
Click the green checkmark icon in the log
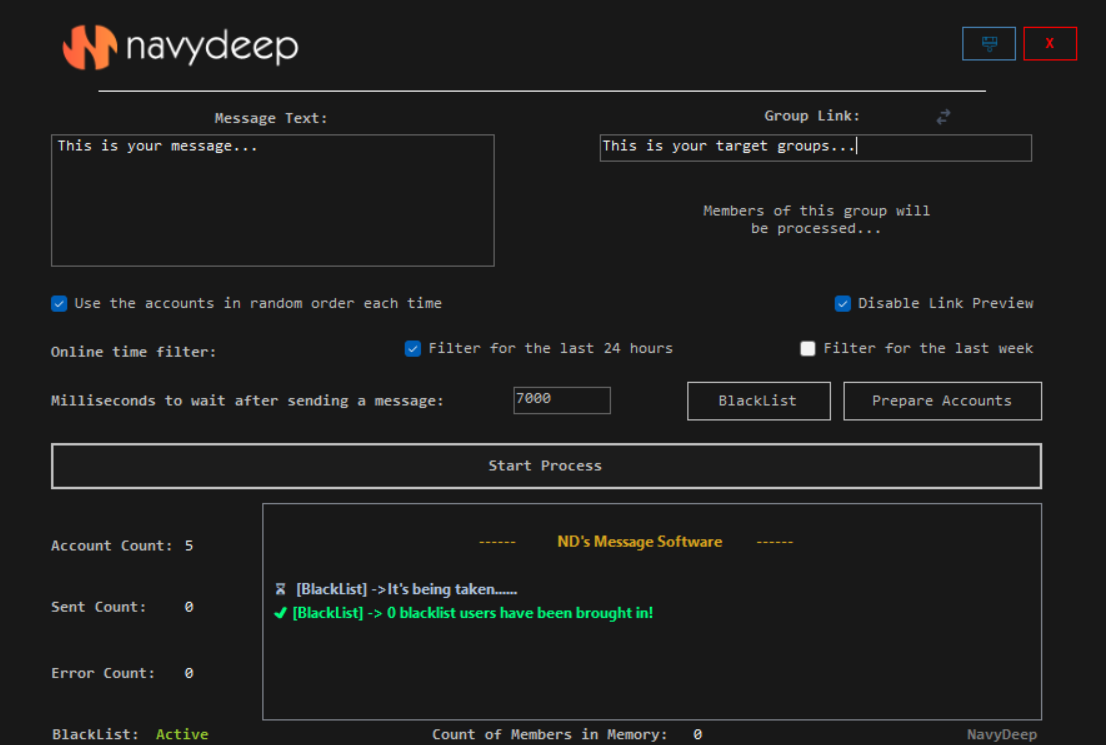280,613
